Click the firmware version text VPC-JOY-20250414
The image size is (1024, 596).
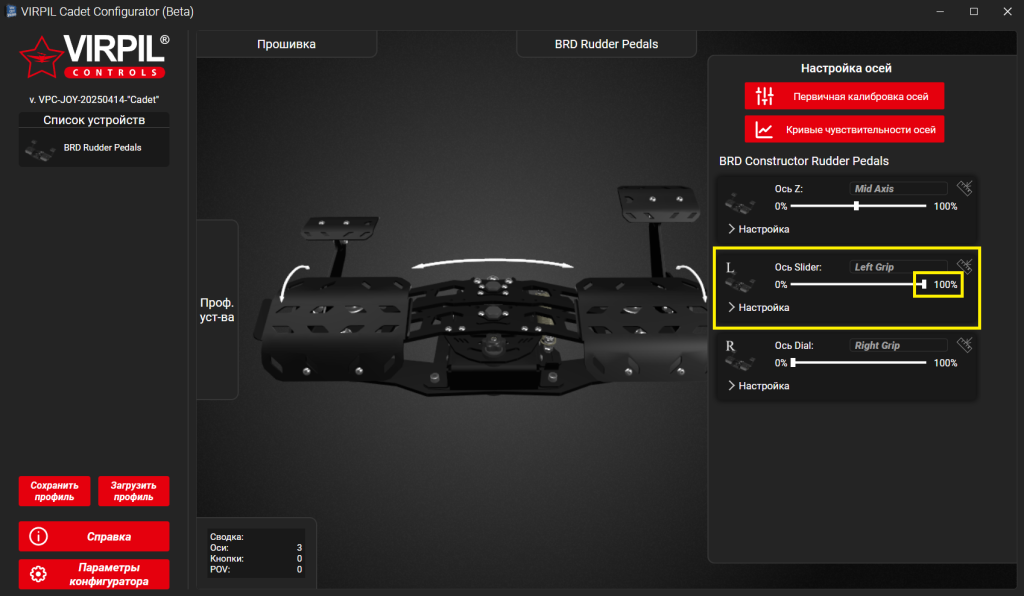(94, 100)
